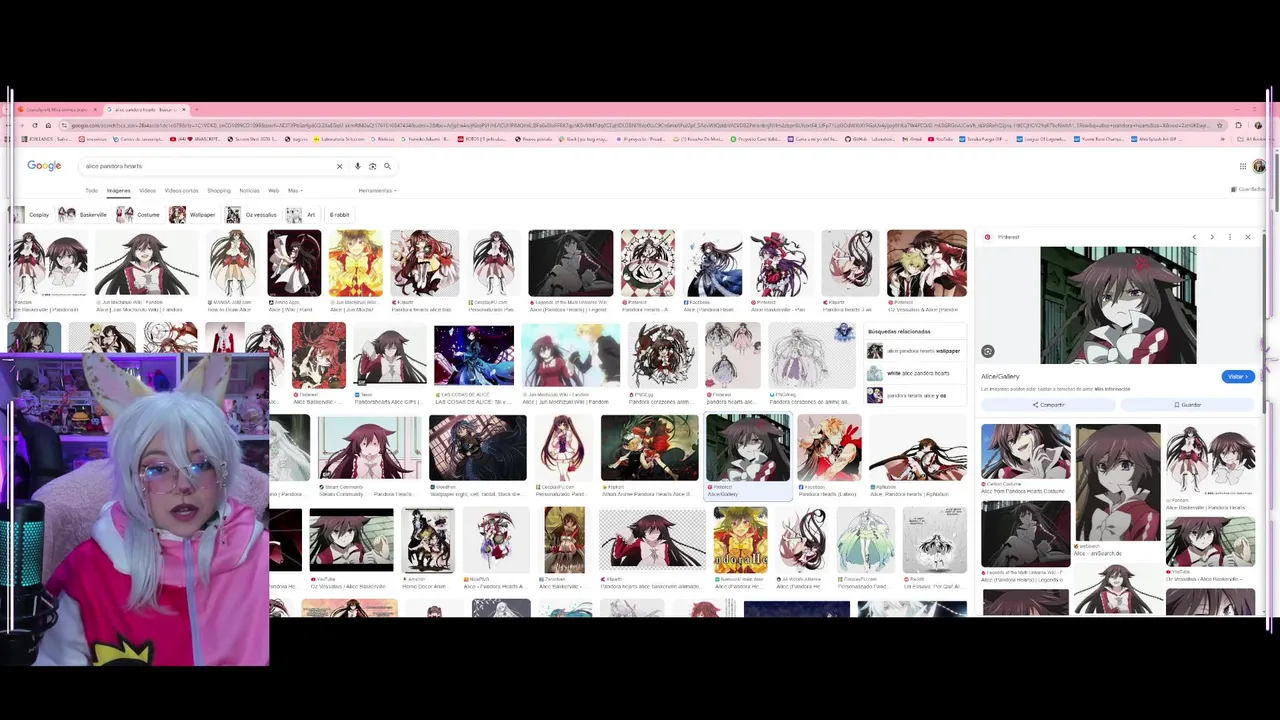Switch to the Web results tab
This screenshot has height=720, width=1280.
(273, 190)
